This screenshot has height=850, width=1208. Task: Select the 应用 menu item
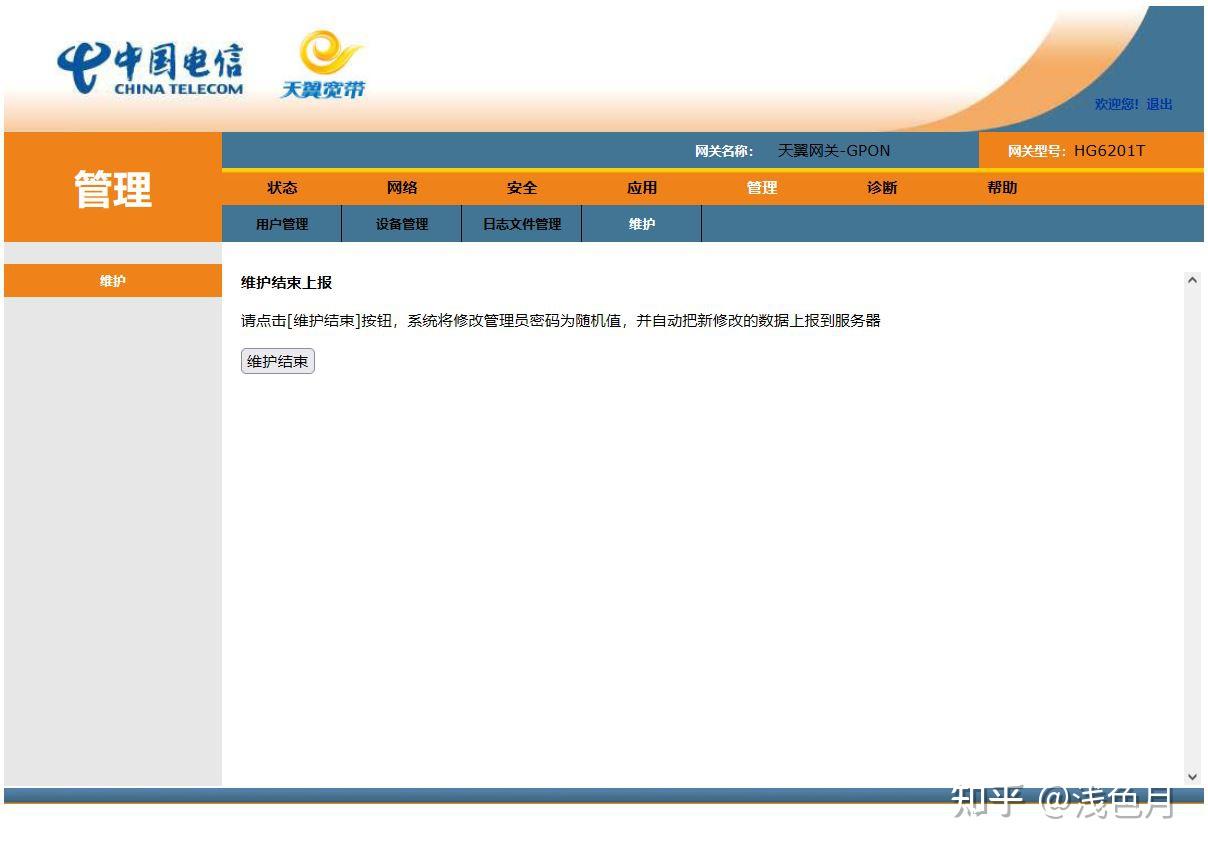pos(642,188)
